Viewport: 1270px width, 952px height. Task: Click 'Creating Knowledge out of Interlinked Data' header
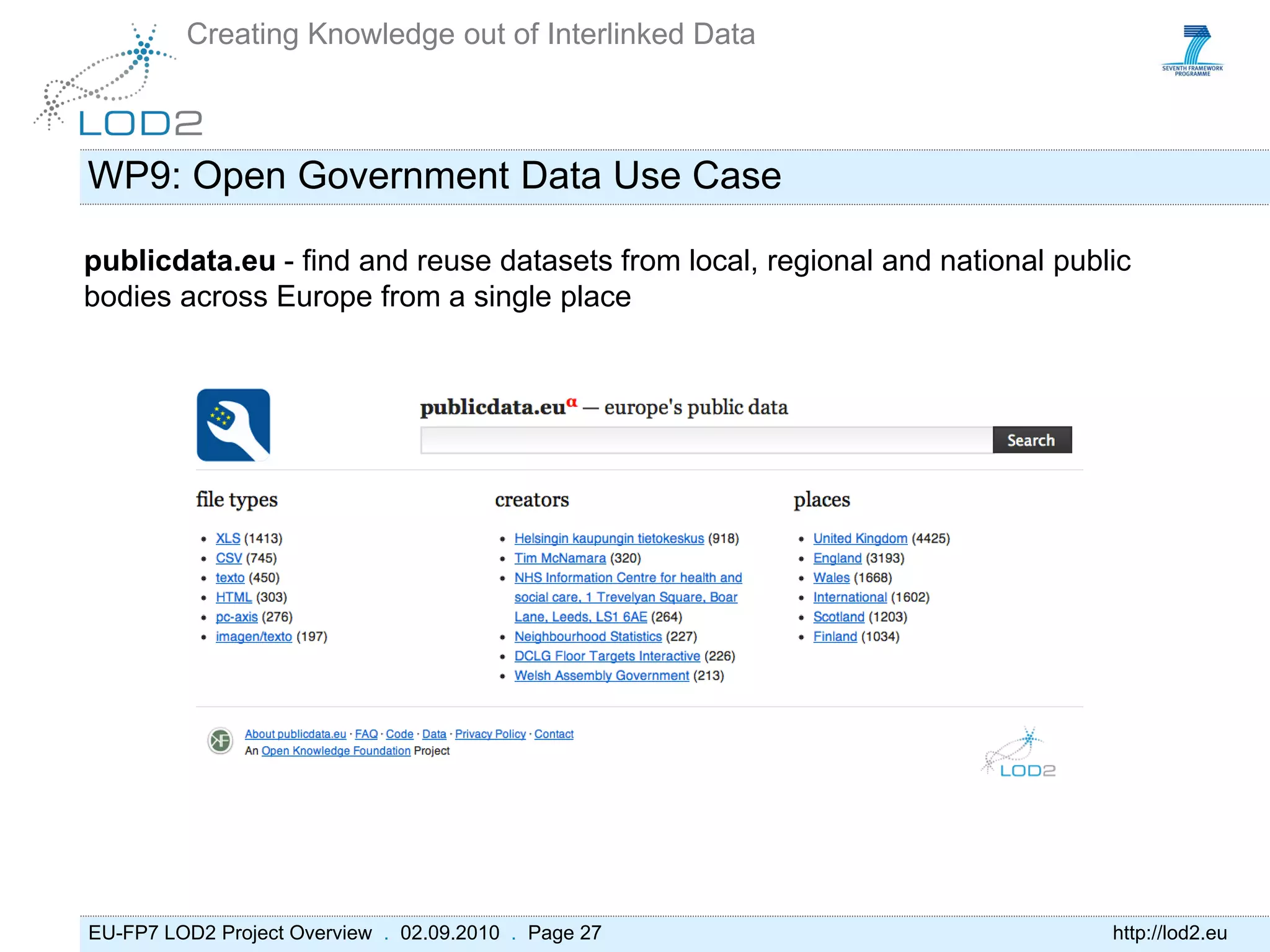[x=471, y=34]
